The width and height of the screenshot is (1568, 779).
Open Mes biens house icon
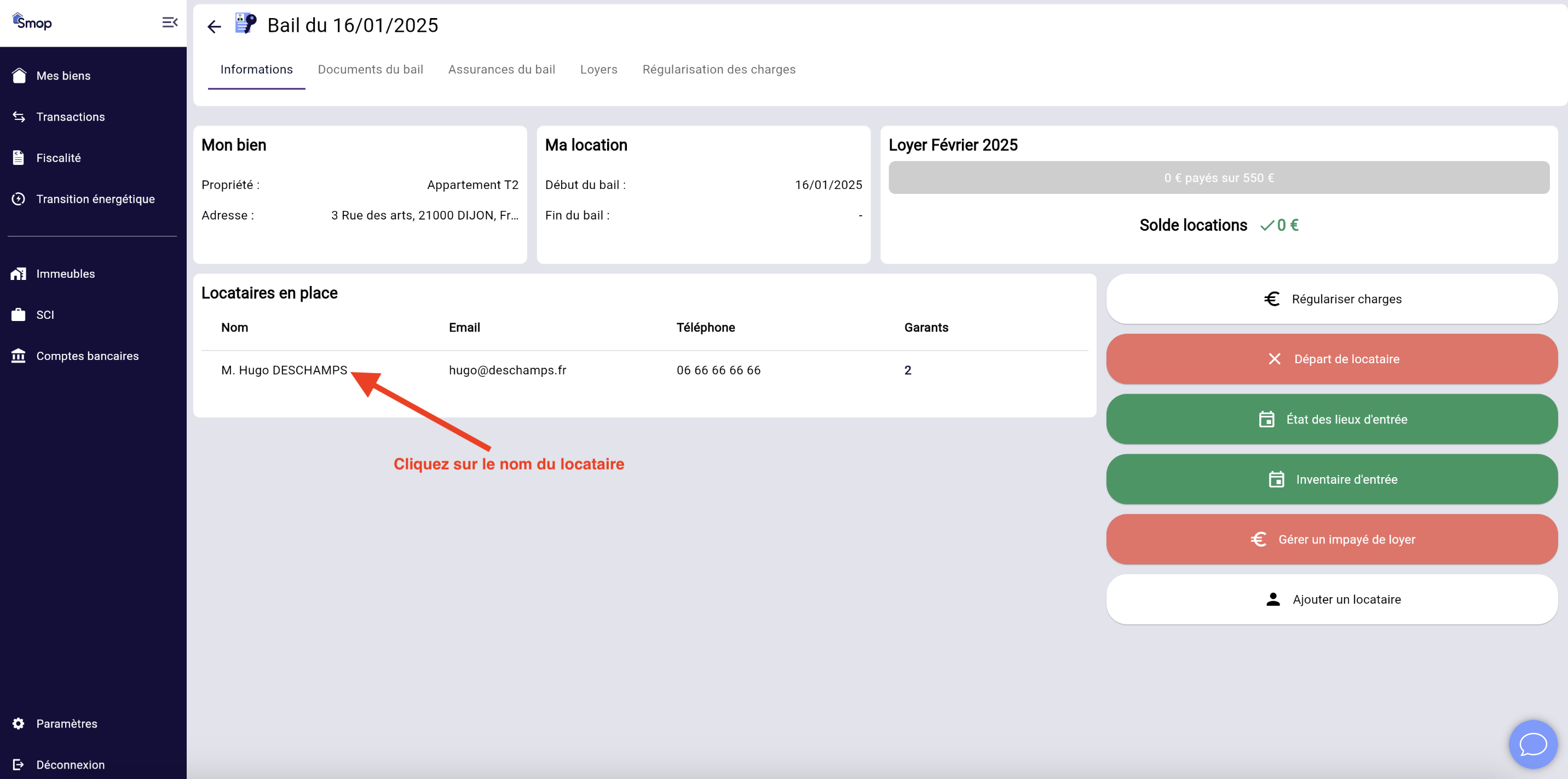coord(19,76)
